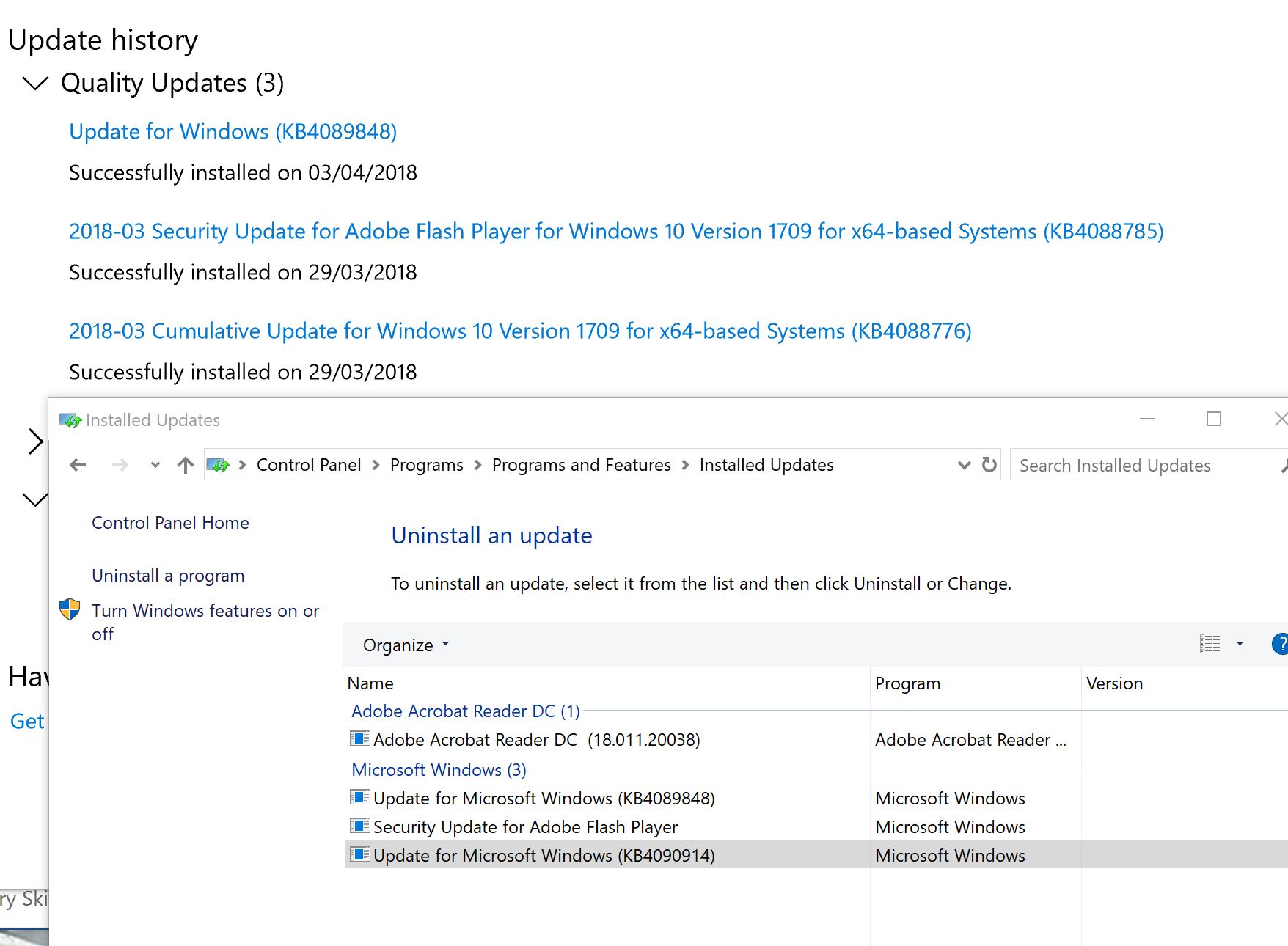This screenshot has width=1288, height=946.
Task: Click the icon beside Security Update for Flash
Action: point(359,826)
